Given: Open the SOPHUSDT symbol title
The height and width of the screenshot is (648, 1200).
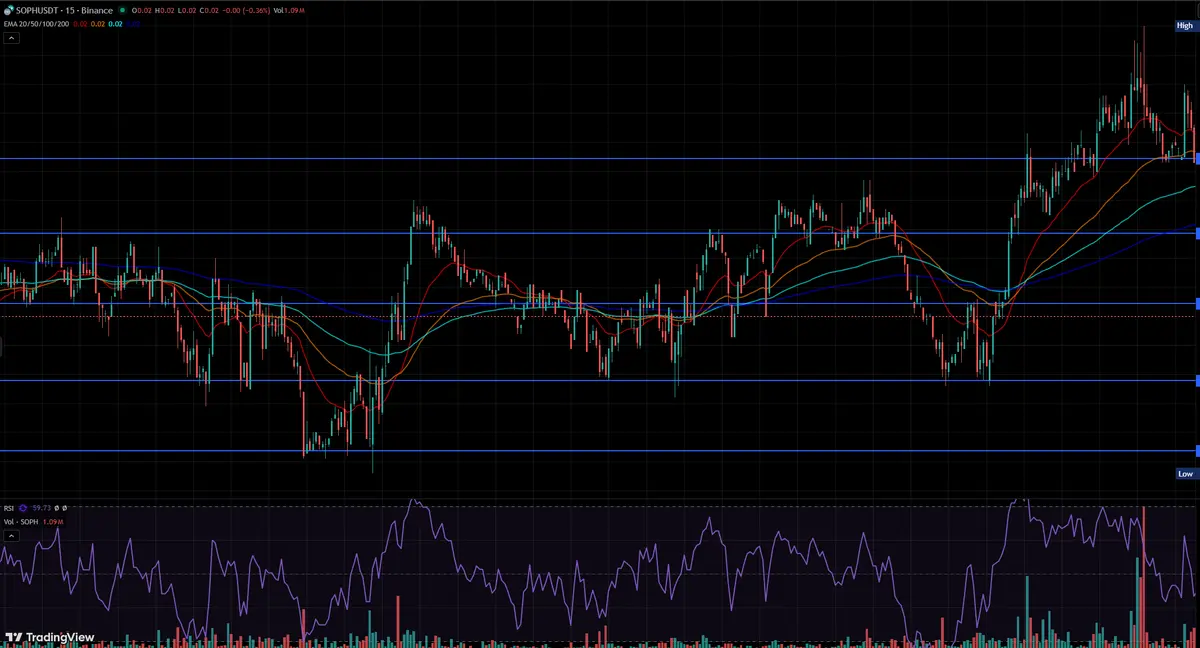Looking at the screenshot, I should coord(36,10).
